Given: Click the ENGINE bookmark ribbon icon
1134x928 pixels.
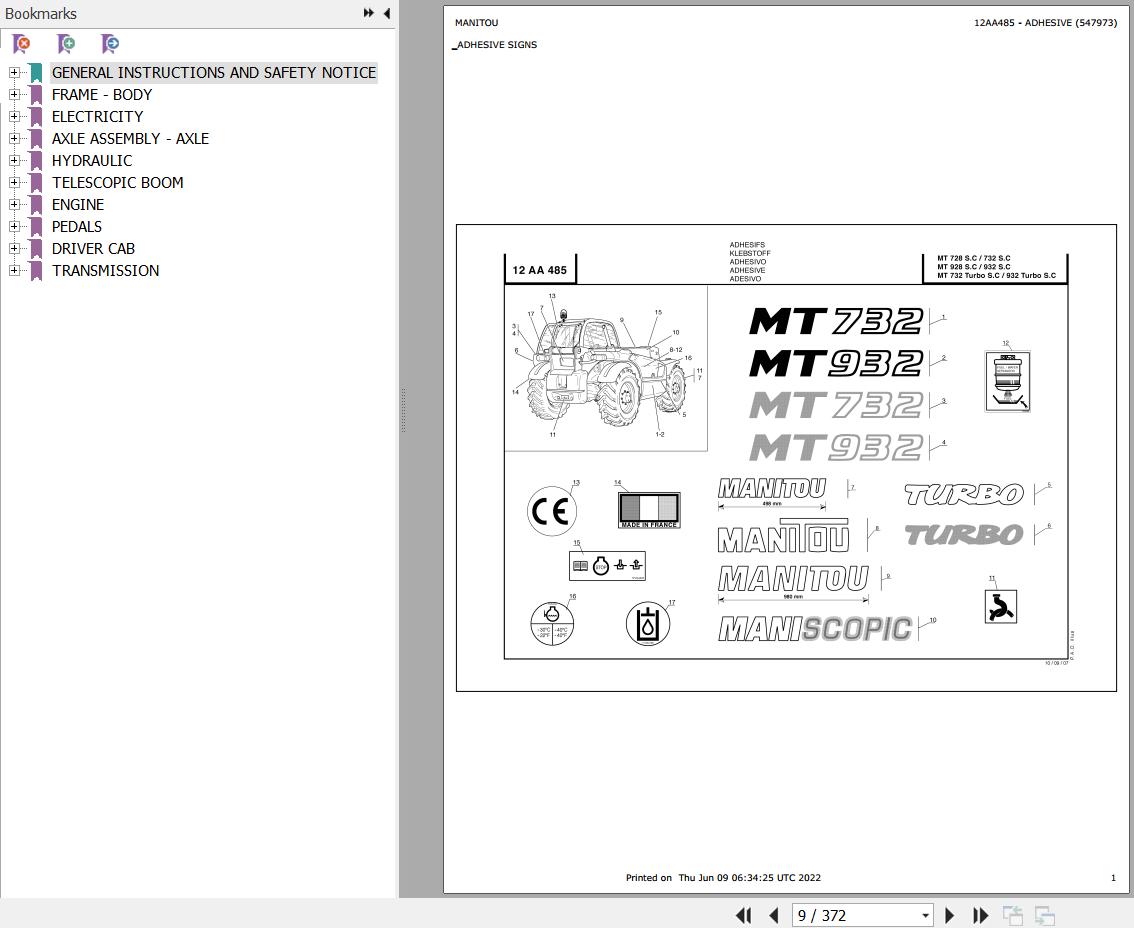Looking at the screenshot, I should (x=35, y=205).
